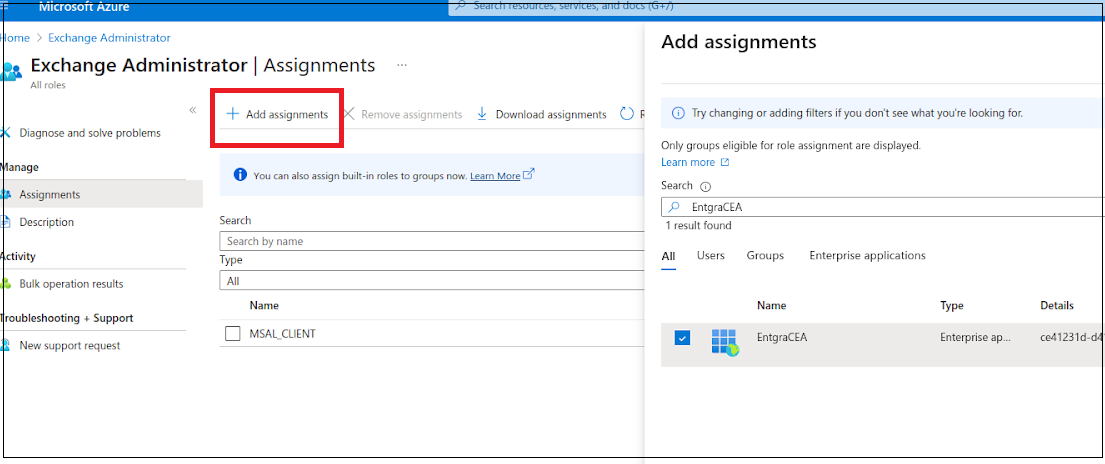The image size is (1105, 464).
Task: Click the EntgraCEA application icon
Action: [x=724, y=342]
